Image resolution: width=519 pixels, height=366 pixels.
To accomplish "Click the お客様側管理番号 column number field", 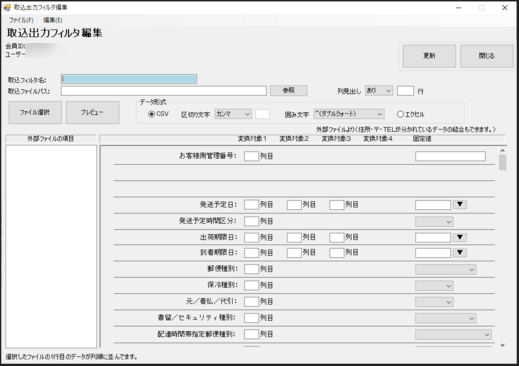I will 251,156.
